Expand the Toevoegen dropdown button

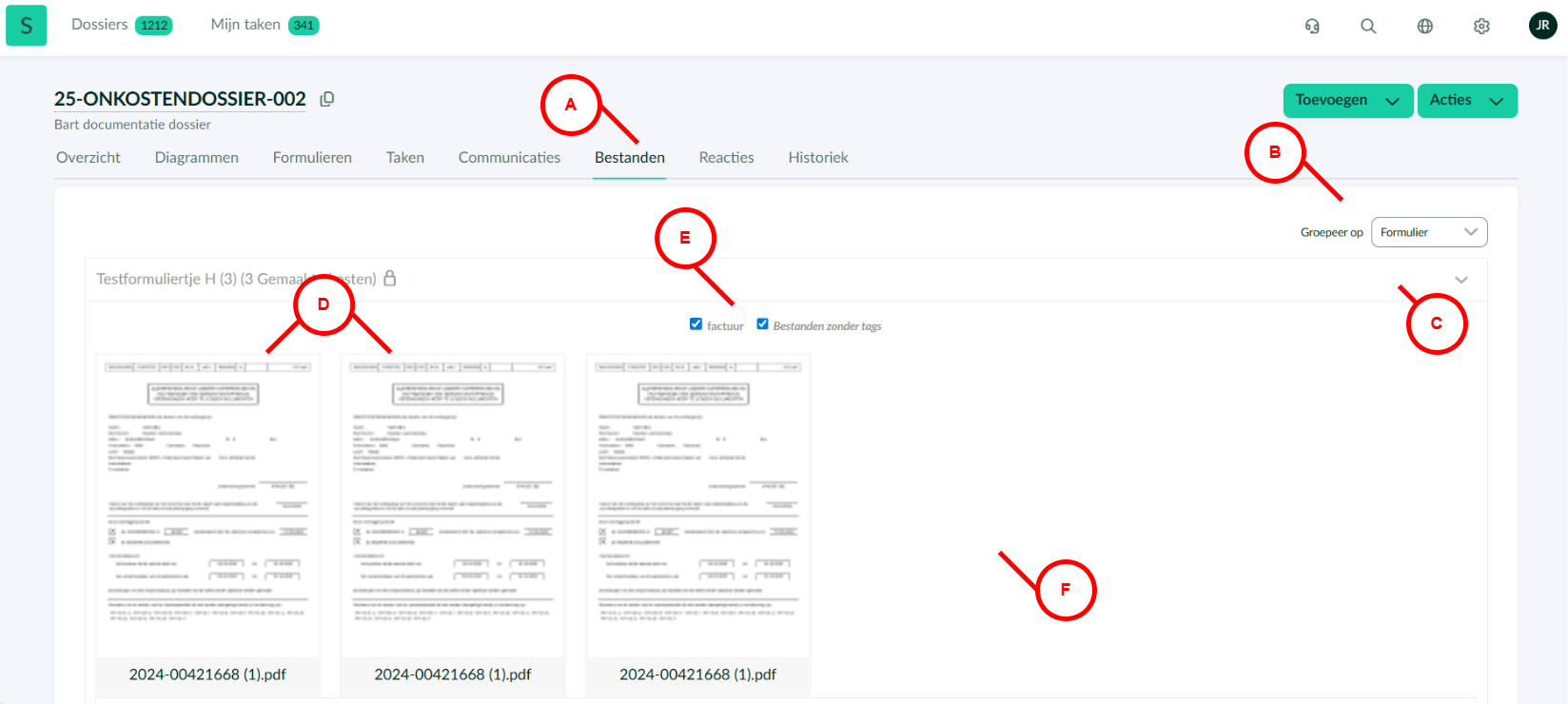click(x=1347, y=101)
